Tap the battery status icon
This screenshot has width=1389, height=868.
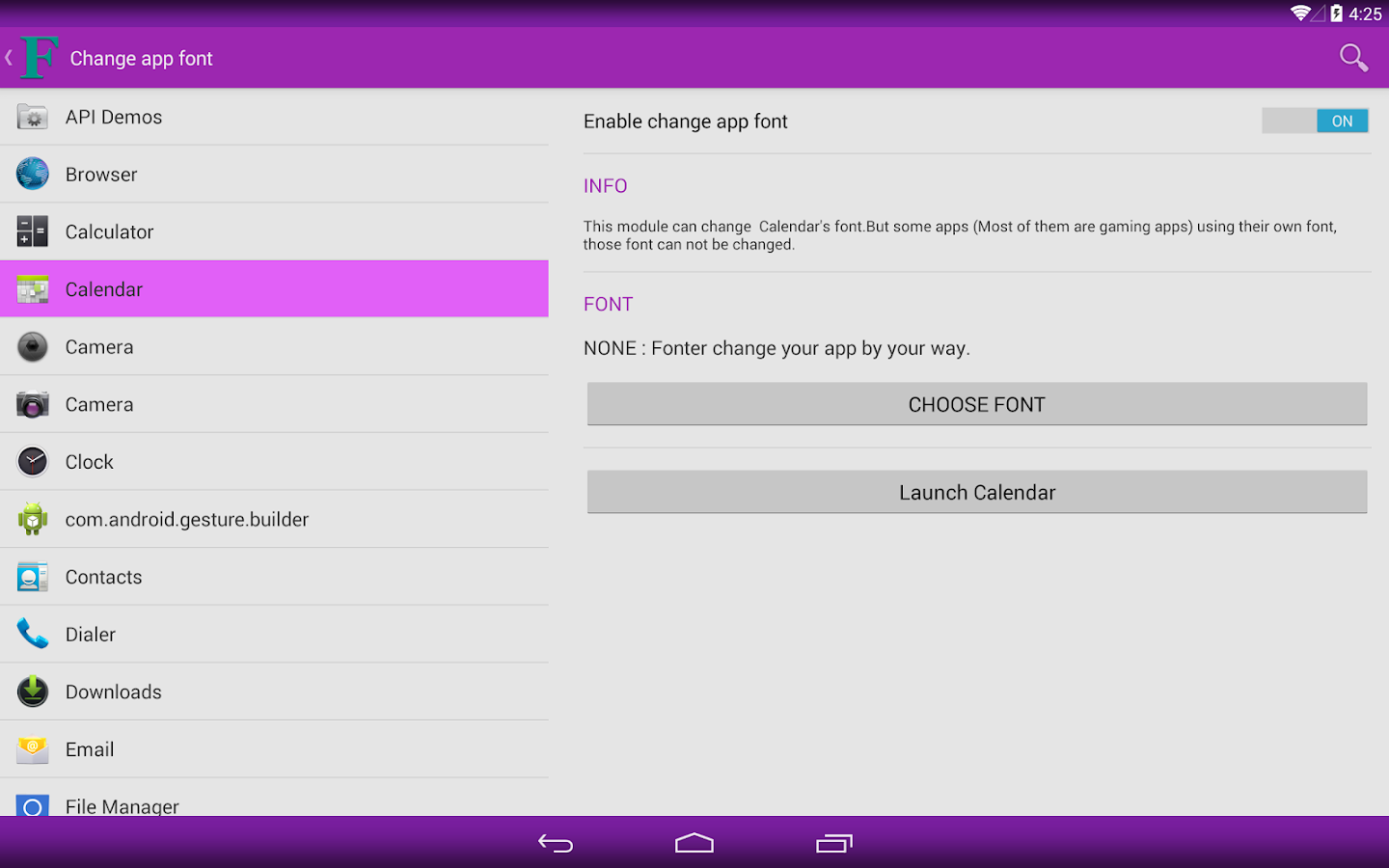(x=1336, y=14)
